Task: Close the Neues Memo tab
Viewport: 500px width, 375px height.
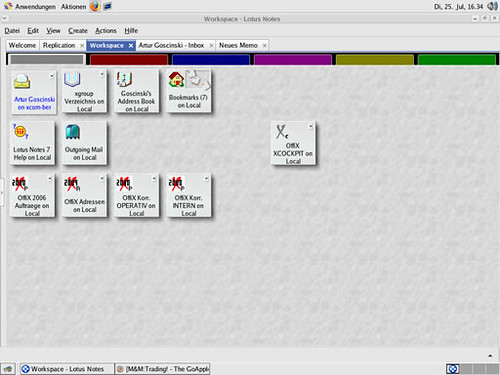Action: pos(265,46)
